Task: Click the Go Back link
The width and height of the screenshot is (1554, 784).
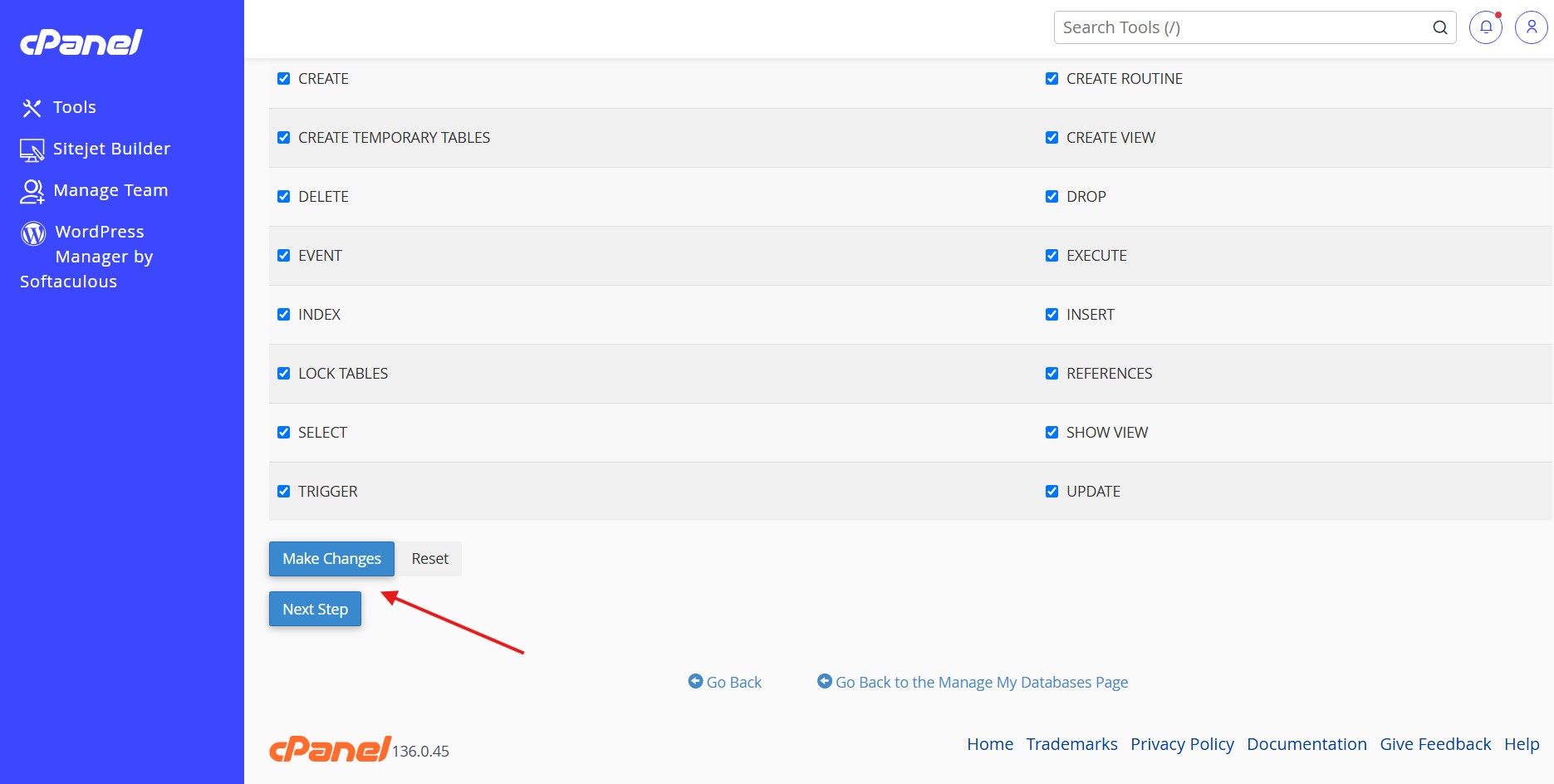Action: [733, 682]
